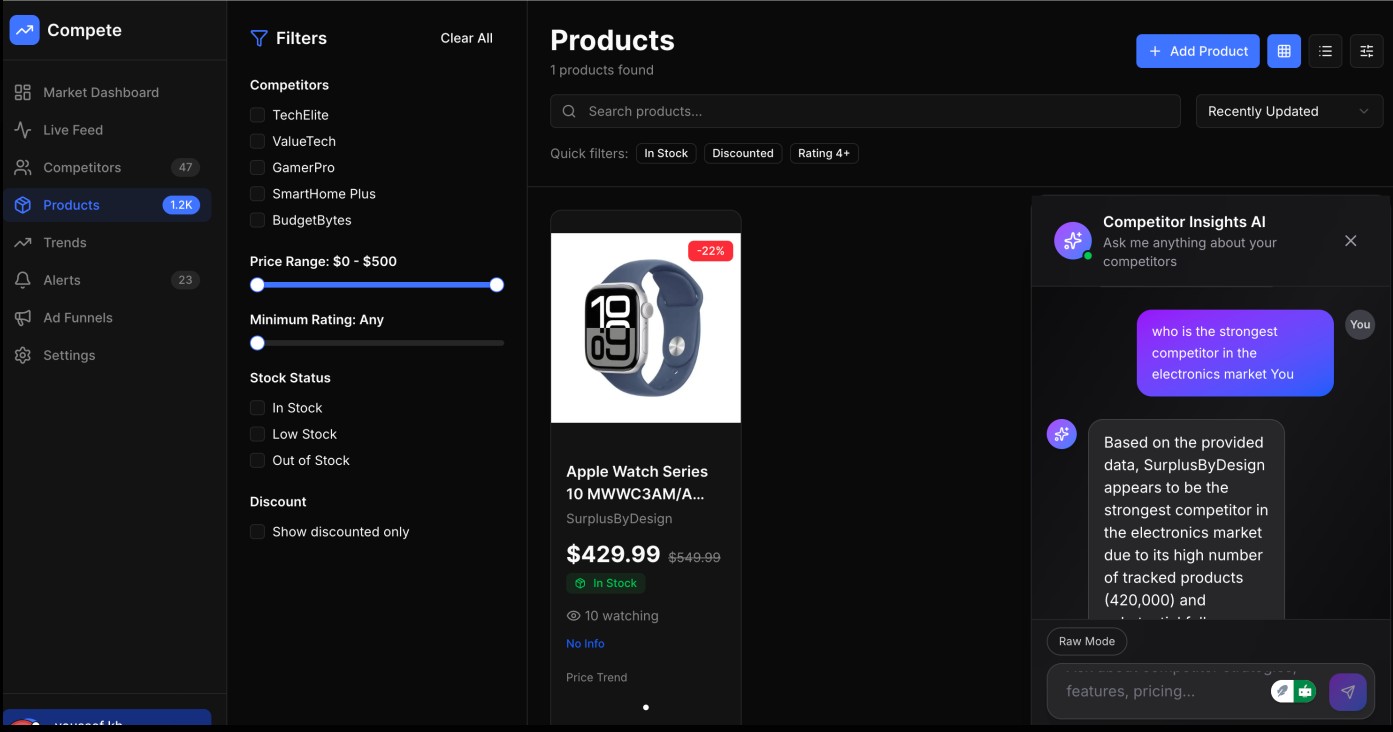This screenshot has width=1393, height=732.
Task: Click the user message about strongest competitor
Action: point(1235,353)
